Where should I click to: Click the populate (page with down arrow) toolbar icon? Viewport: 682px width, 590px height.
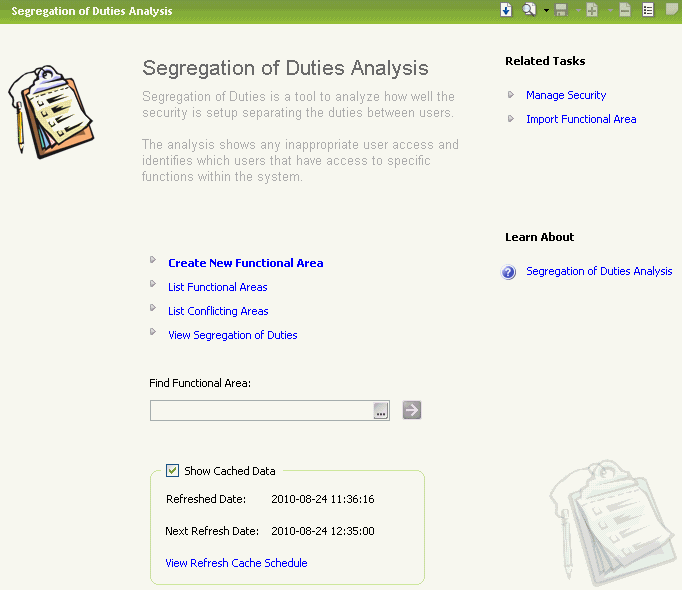506,10
